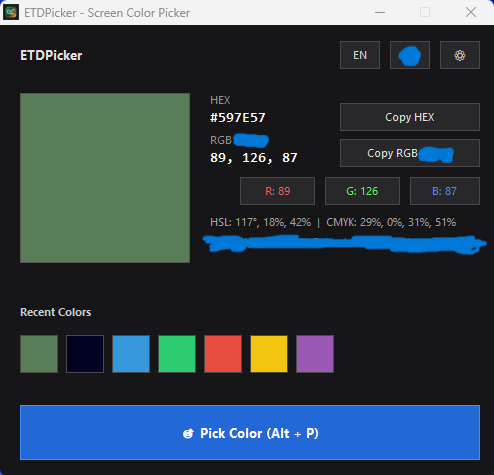494x475 pixels.
Task: Click the HSL: 117°, 18%, 42% readout
Action: pos(261,222)
